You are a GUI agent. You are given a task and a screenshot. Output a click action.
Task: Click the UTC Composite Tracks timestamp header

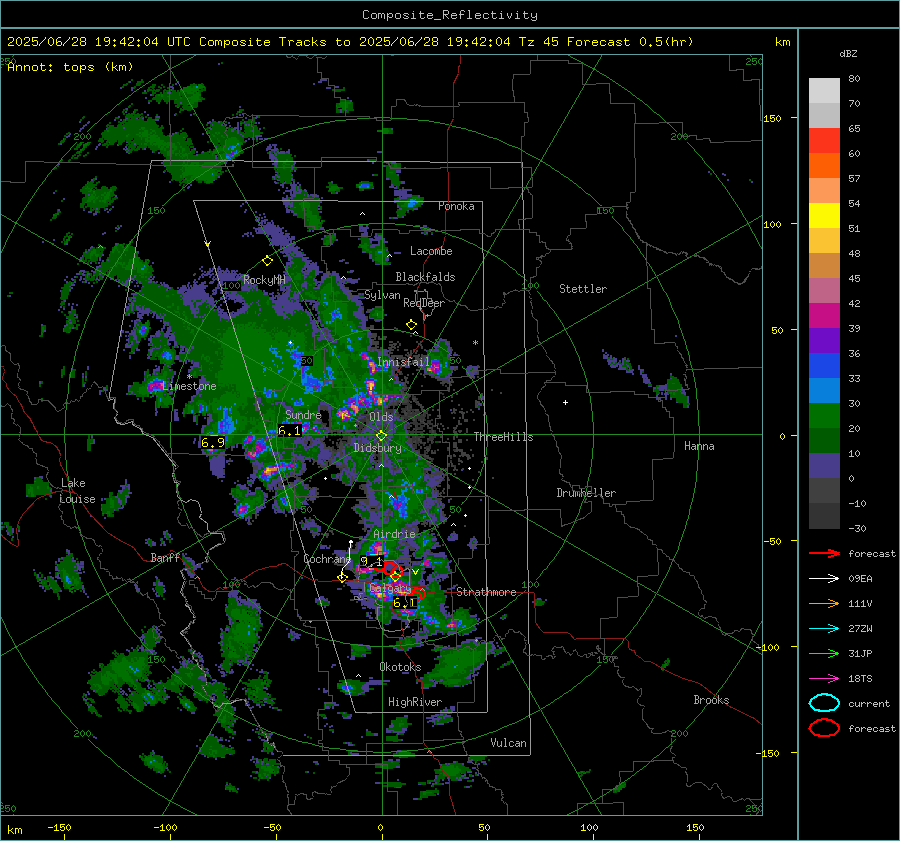pyautogui.click(x=350, y=42)
